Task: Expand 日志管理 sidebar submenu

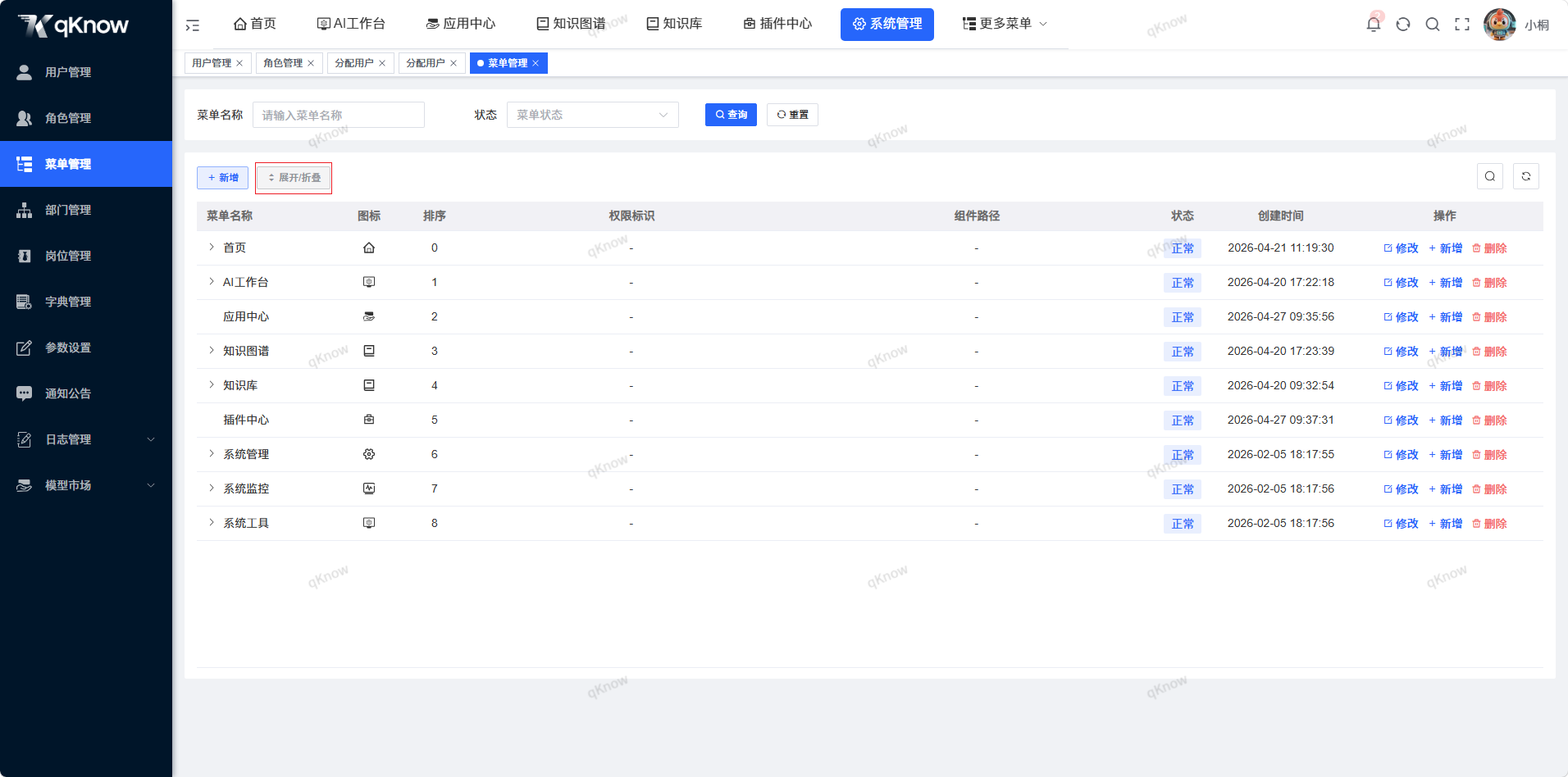Action: tap(86, 439)
